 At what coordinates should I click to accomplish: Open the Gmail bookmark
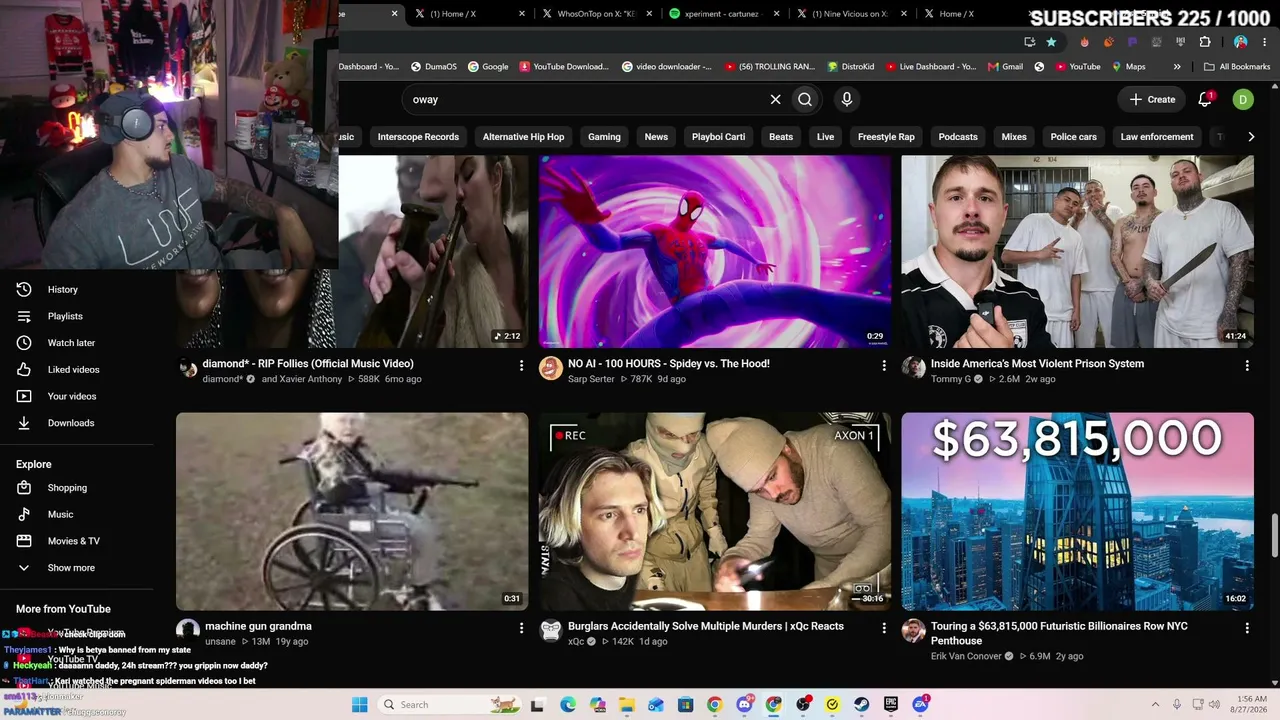pyautogui.click(x=1005, y=67)
